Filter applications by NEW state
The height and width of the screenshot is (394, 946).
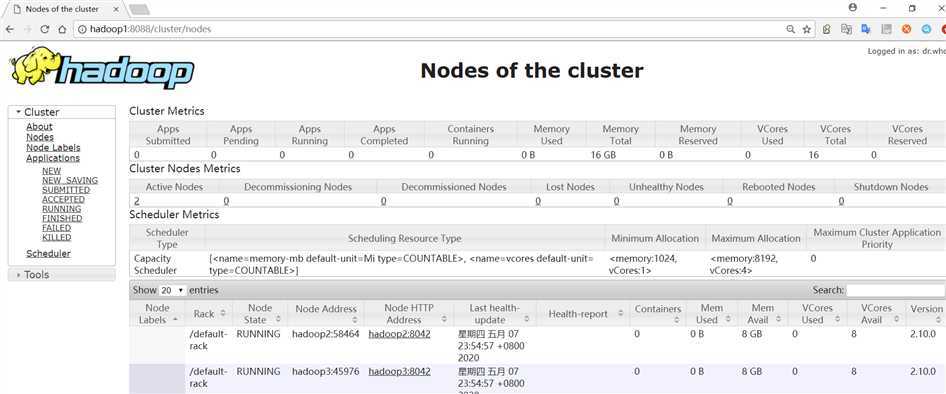coord(51,171)
